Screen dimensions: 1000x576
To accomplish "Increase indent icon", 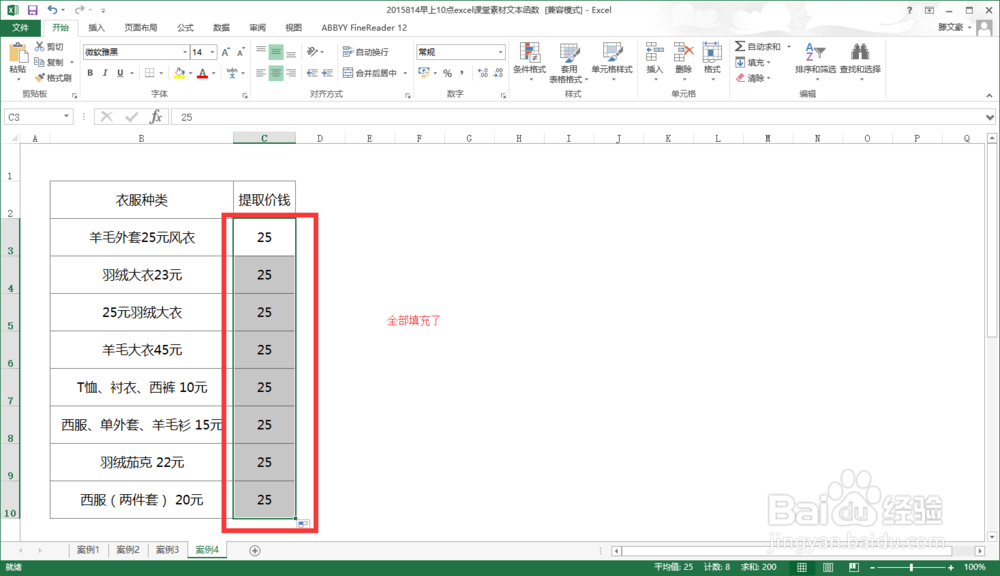I will tap(327, 73).
